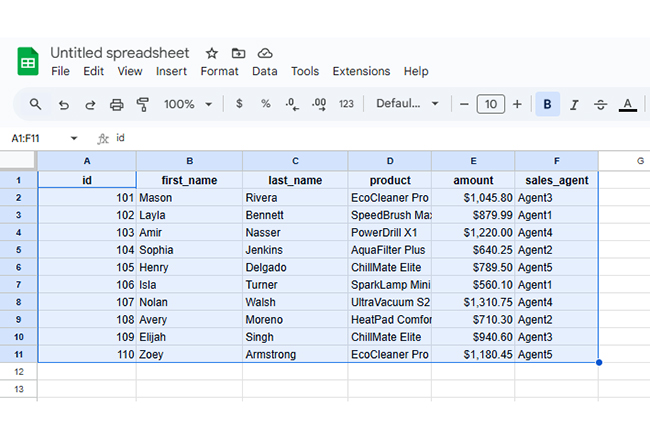Open the 123 more formats menu
Screen dimensions: 650x439
(x=346, y=104)
